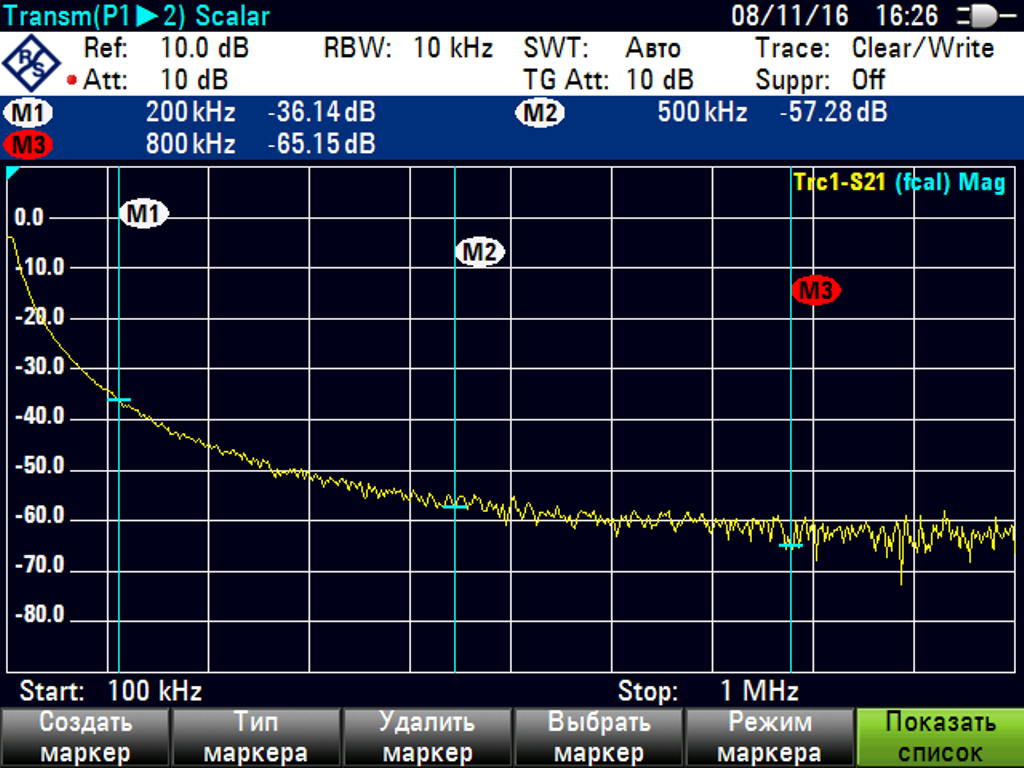The width and height of the screenshot is (1024, 768).
Task: Select the red M3 marker on graph
Action: click(x=815, y=291)
